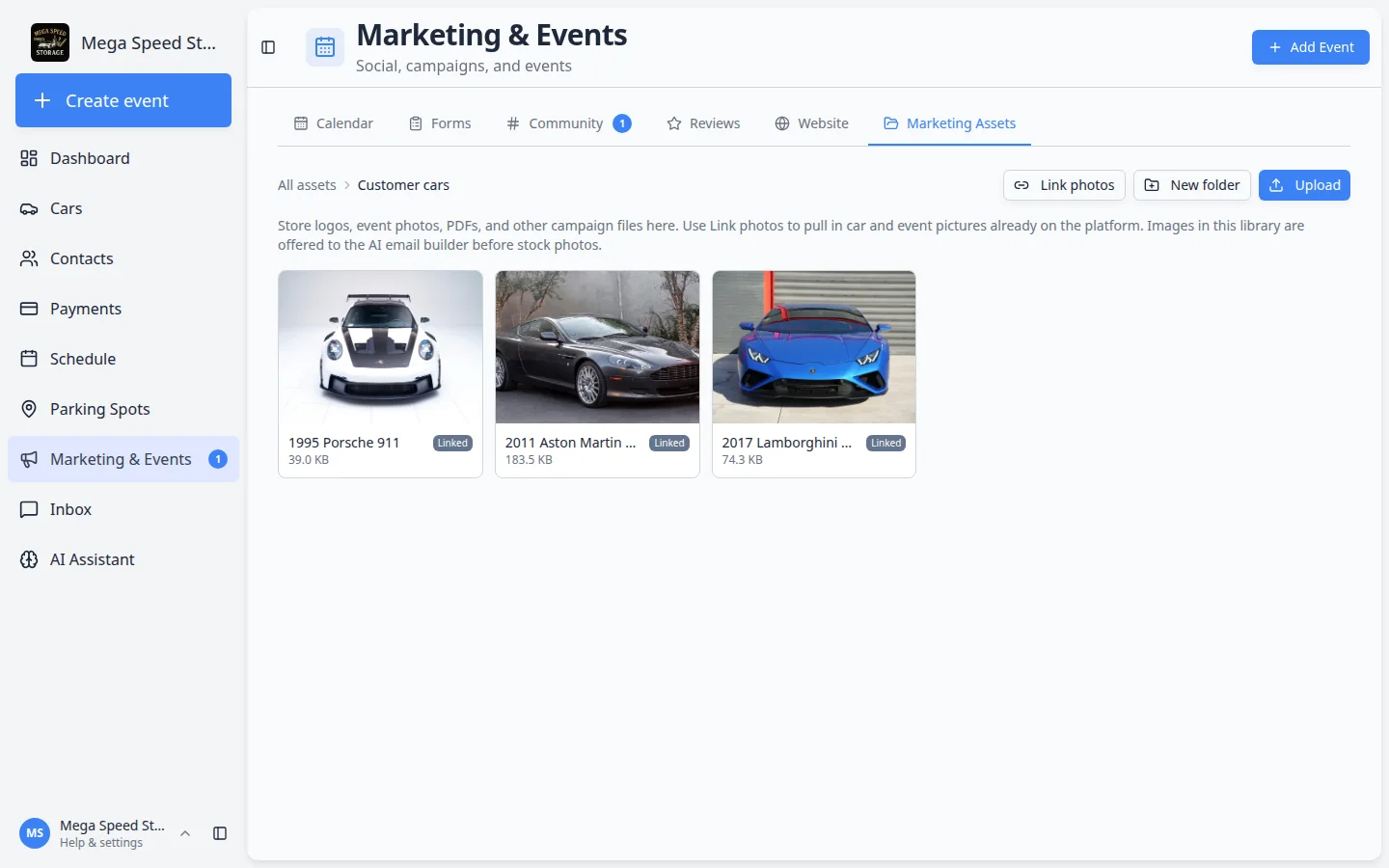Screen dimensions: 1389x868
Task: Open the Cars sidebar icon
Action: (x=29, y=208)
